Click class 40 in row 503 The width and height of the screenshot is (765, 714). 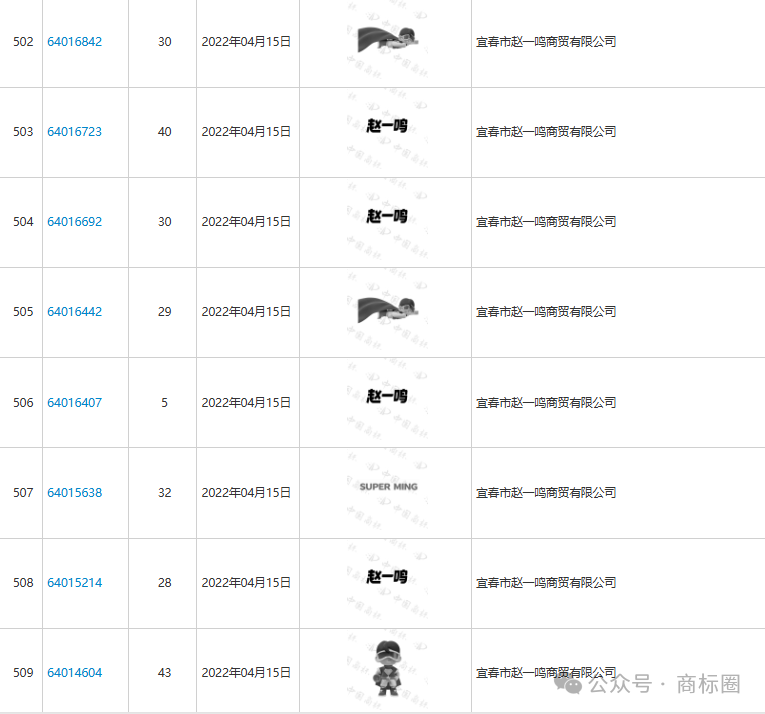tap(164, 132)
